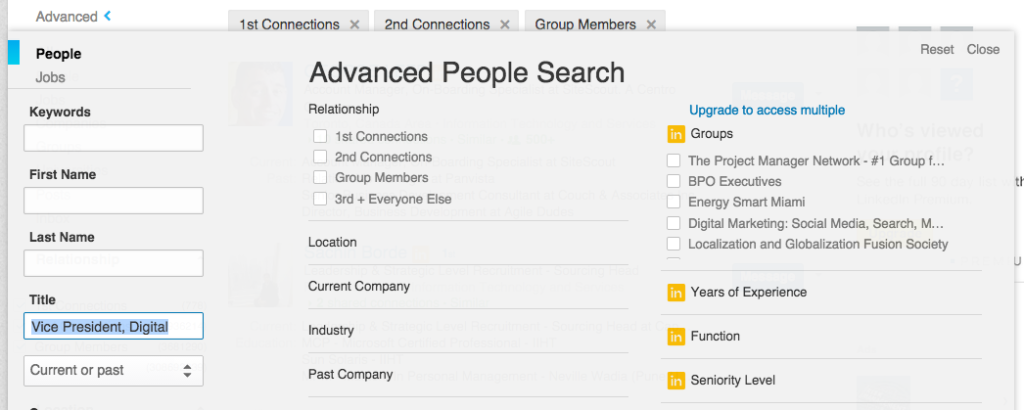The image size is (1024, 410).
Task: Remove the Group Members filter tag
Action: [651, 25]
